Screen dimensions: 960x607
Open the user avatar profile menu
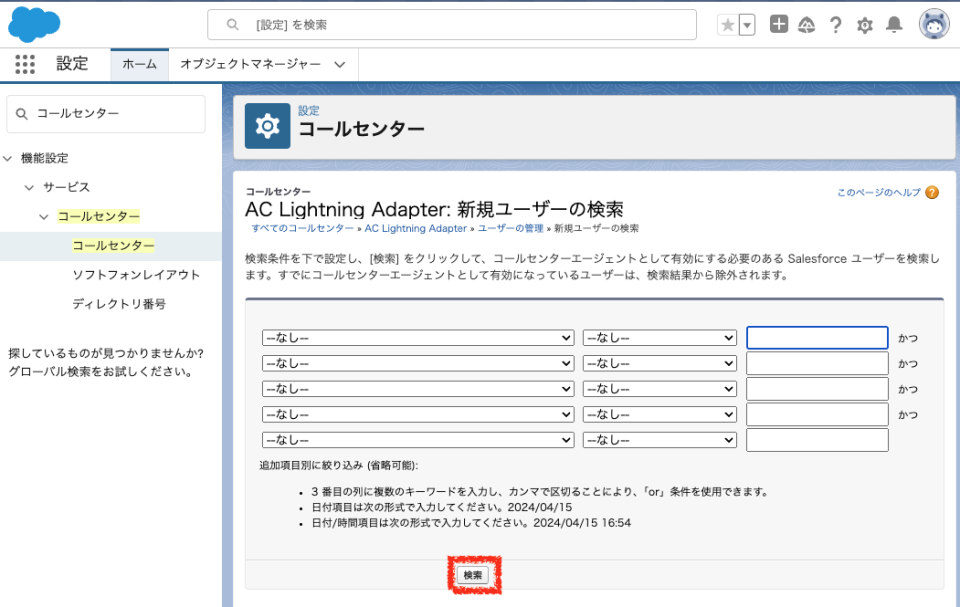(x=934, y=25)
